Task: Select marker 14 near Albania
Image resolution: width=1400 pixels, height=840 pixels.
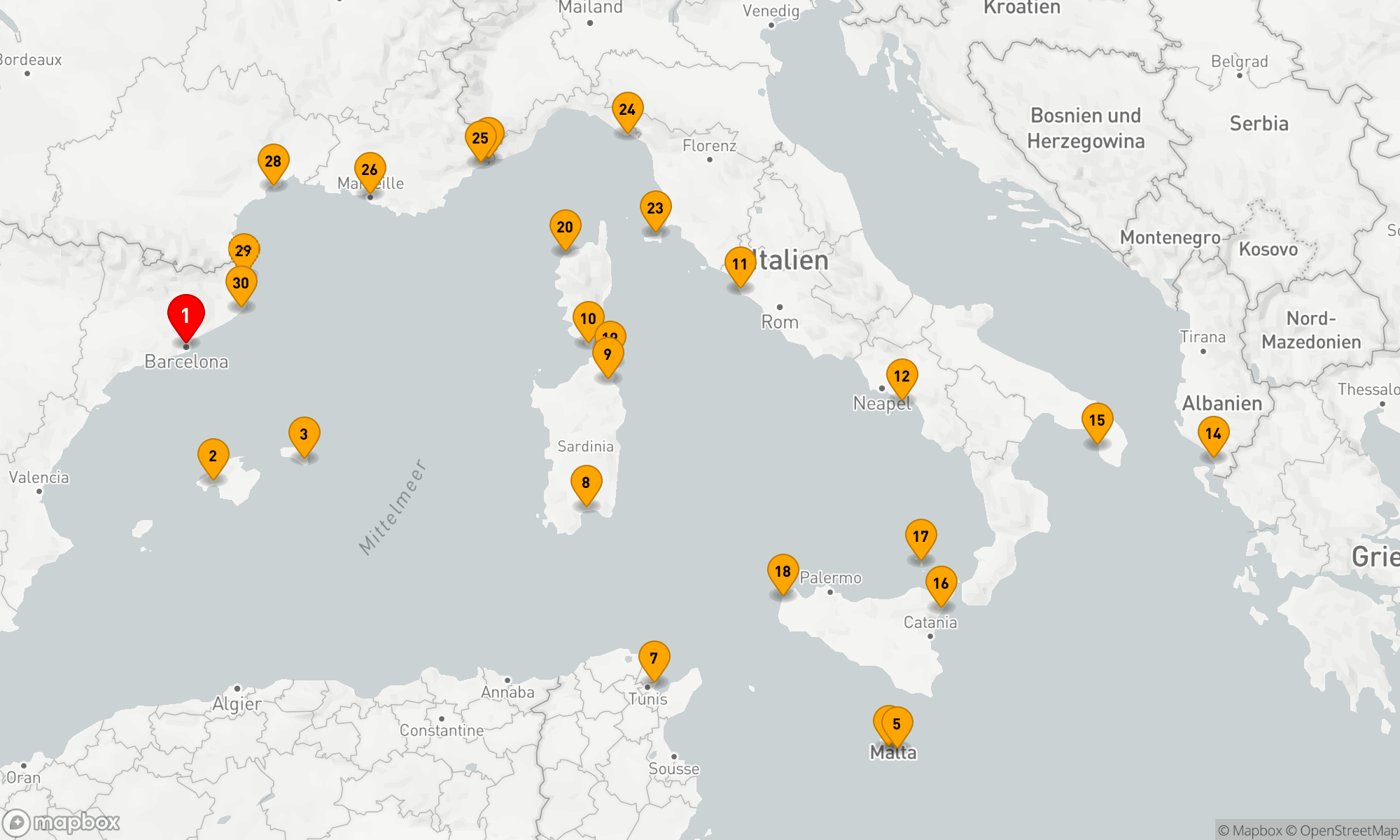Action: tap(1214, 433)
